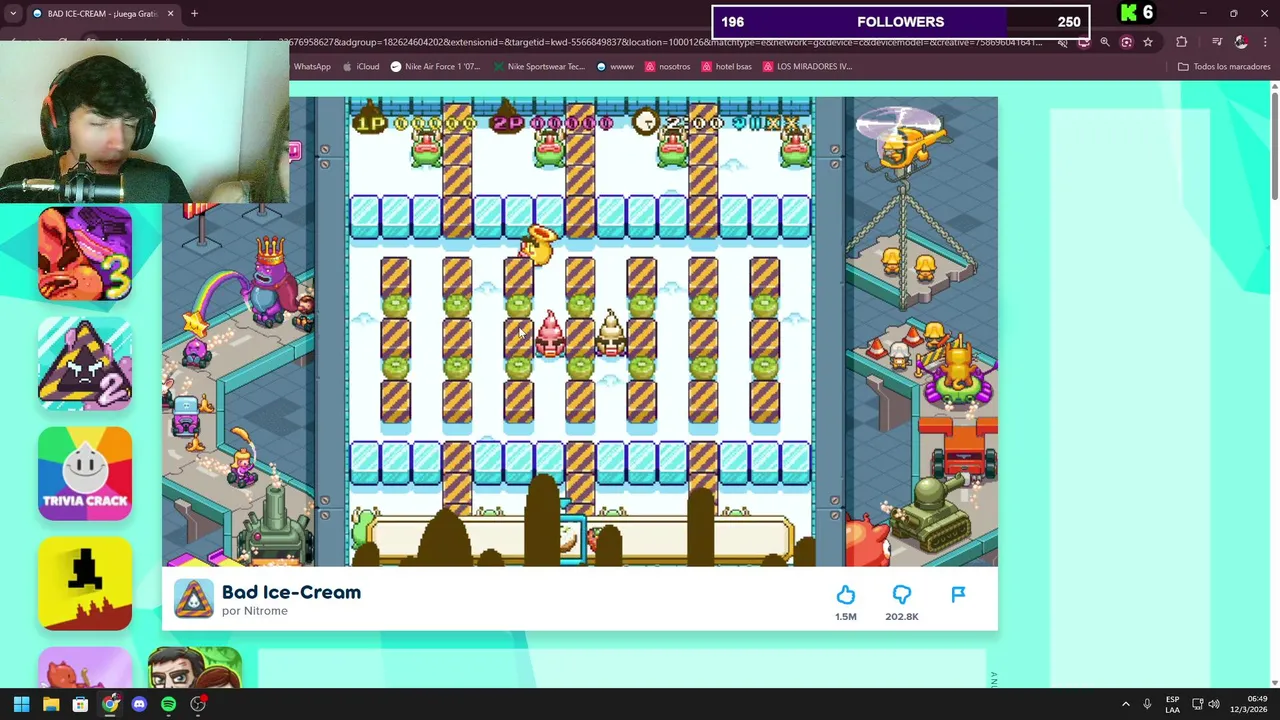Open the Windows Start menu
The width and height of the screenshot is (1280, 720).
coord(21,704)
